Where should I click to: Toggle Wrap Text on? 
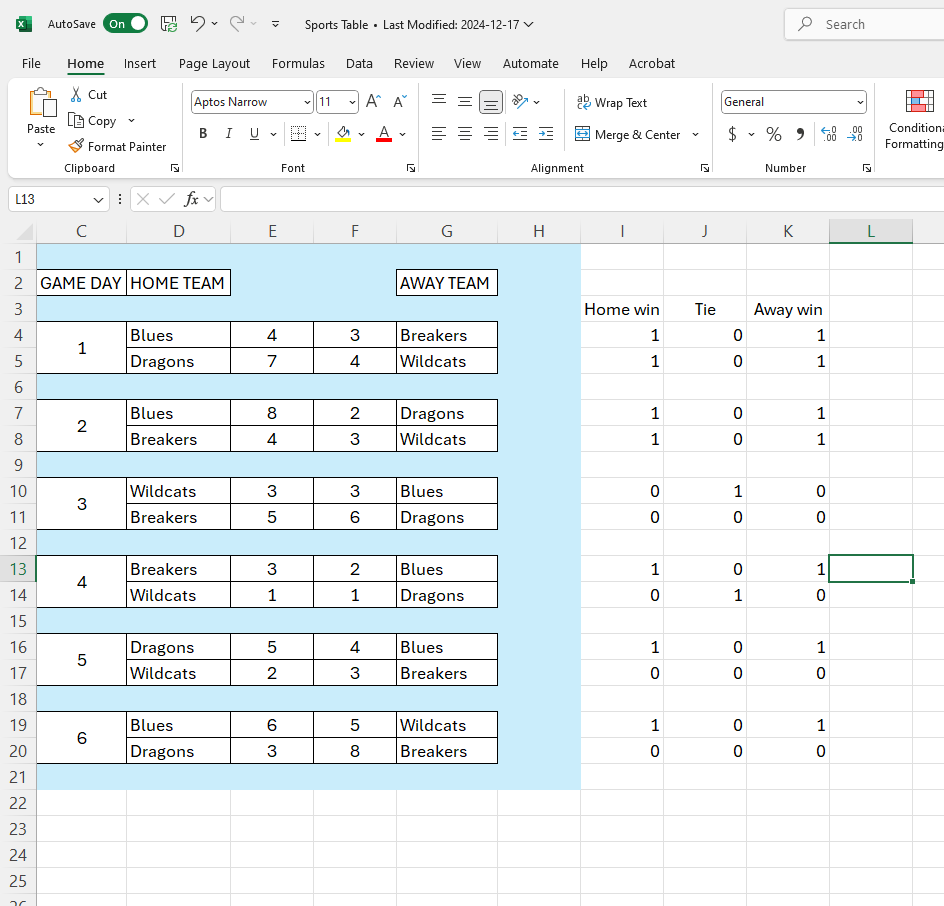611,102
